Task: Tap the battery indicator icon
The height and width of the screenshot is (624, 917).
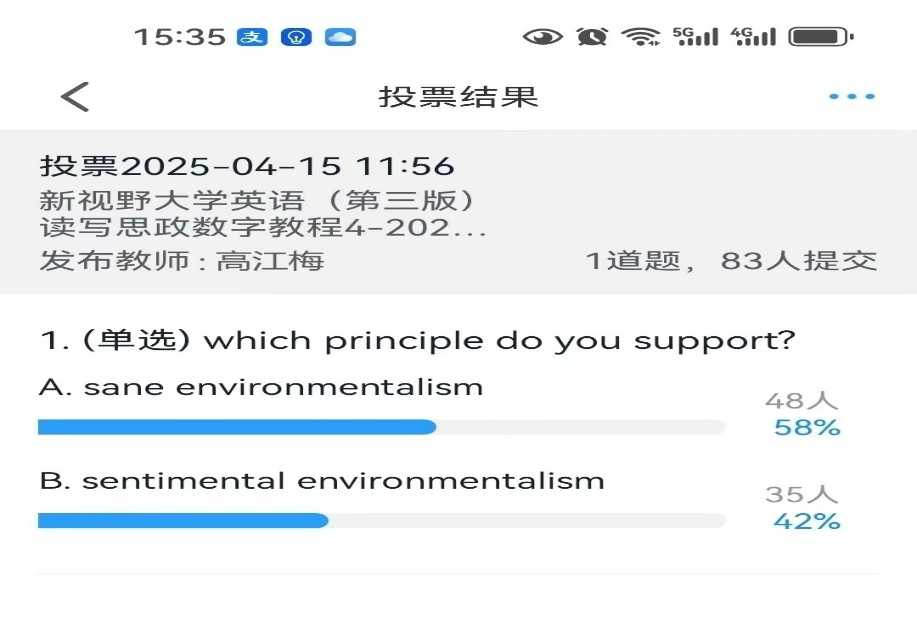Action: 820,37
